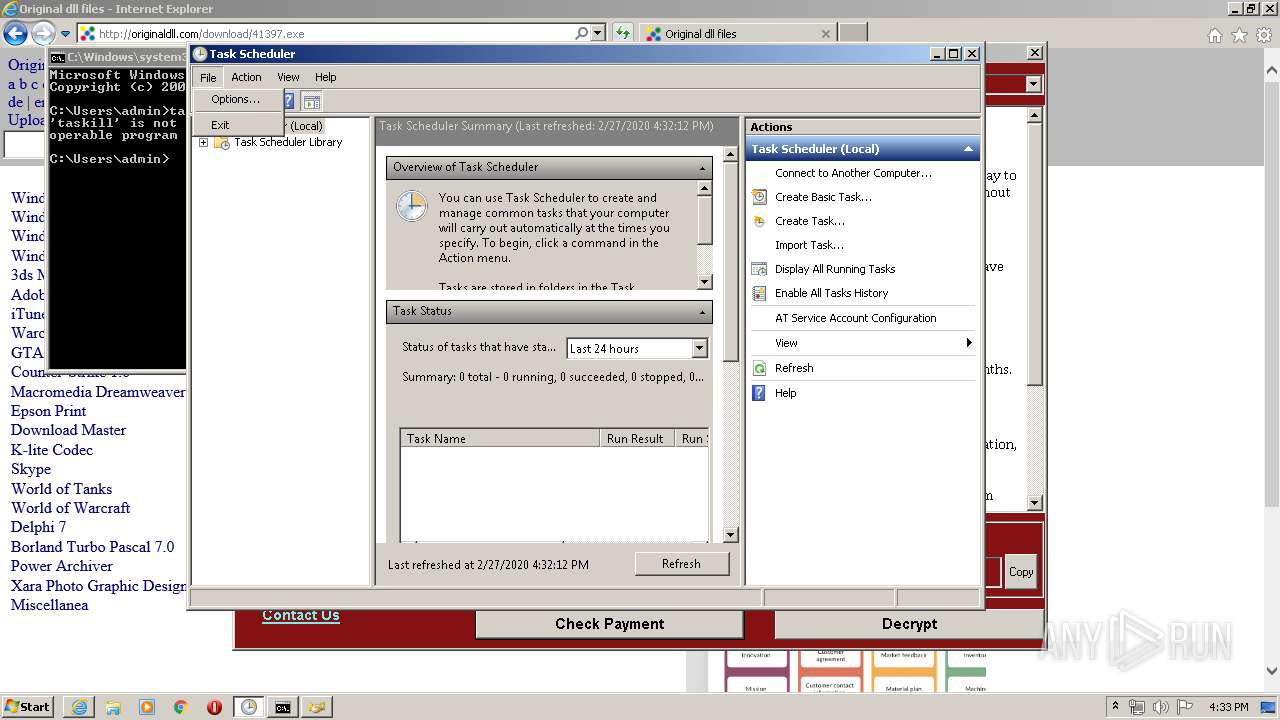Viewport: 1280px width, 720px height.
Task: Click the Create Basic Task icon
Action: point(759,197)
